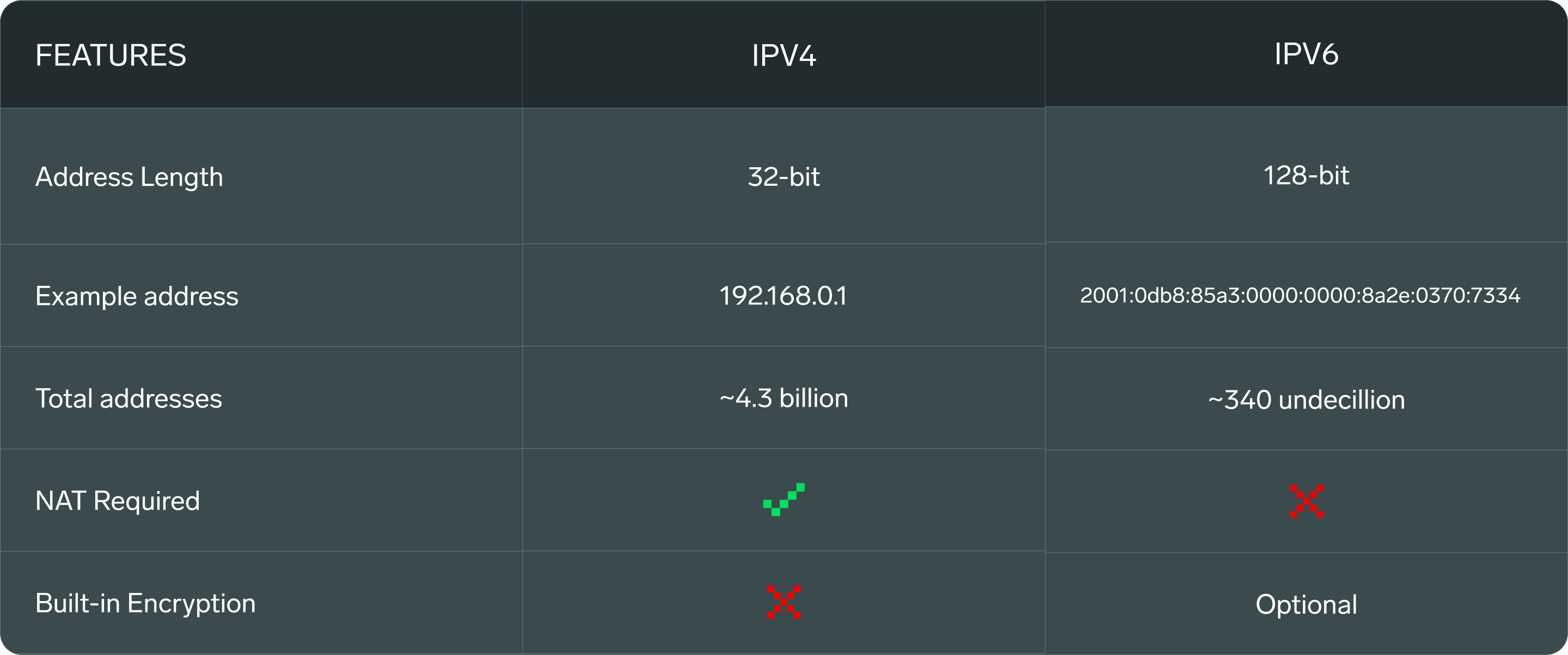This screenshot has height=655, width=1568.
Task: Click the NAT Required row label
Action: [118, 501]
